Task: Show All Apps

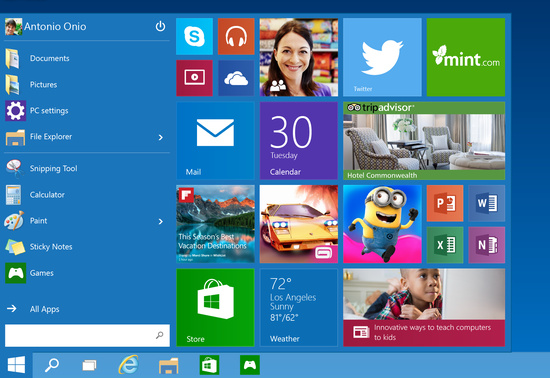Action: point(87,309)
